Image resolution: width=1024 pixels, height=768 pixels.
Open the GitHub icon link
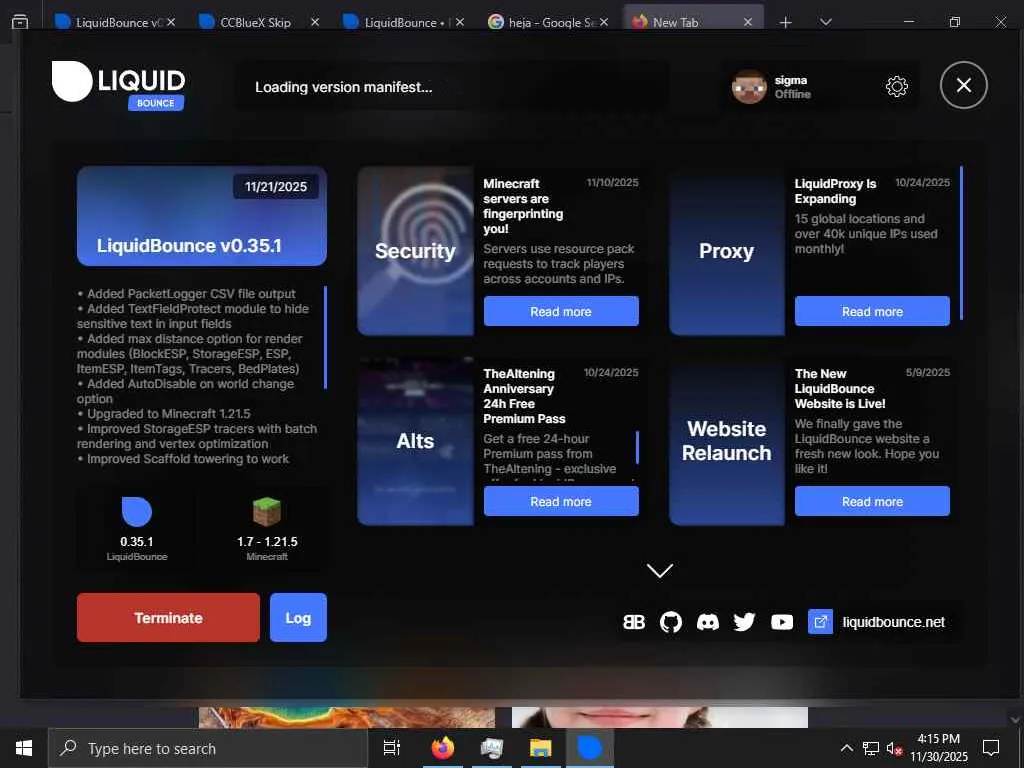point(671,622)
